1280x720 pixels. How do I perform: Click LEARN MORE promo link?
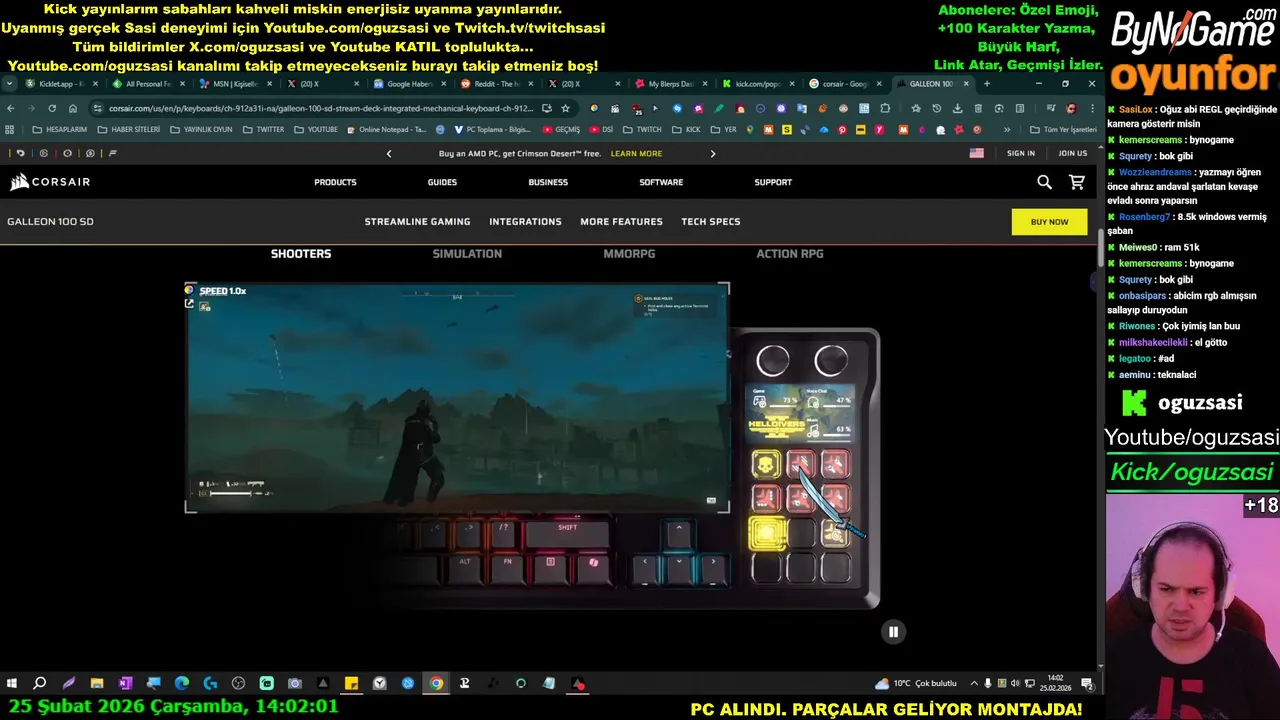[636, 153]
